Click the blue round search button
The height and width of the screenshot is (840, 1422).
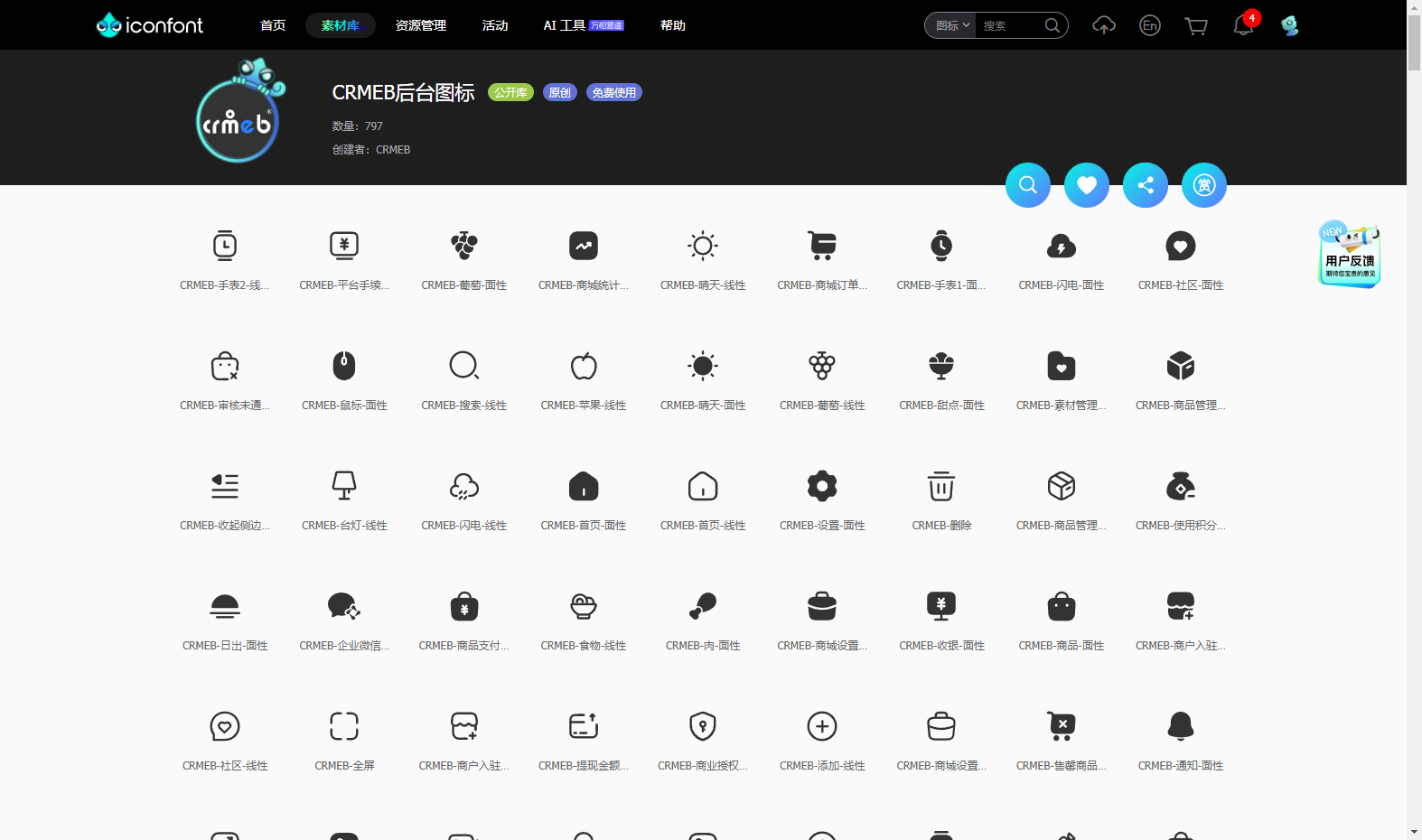(1028, 185)
